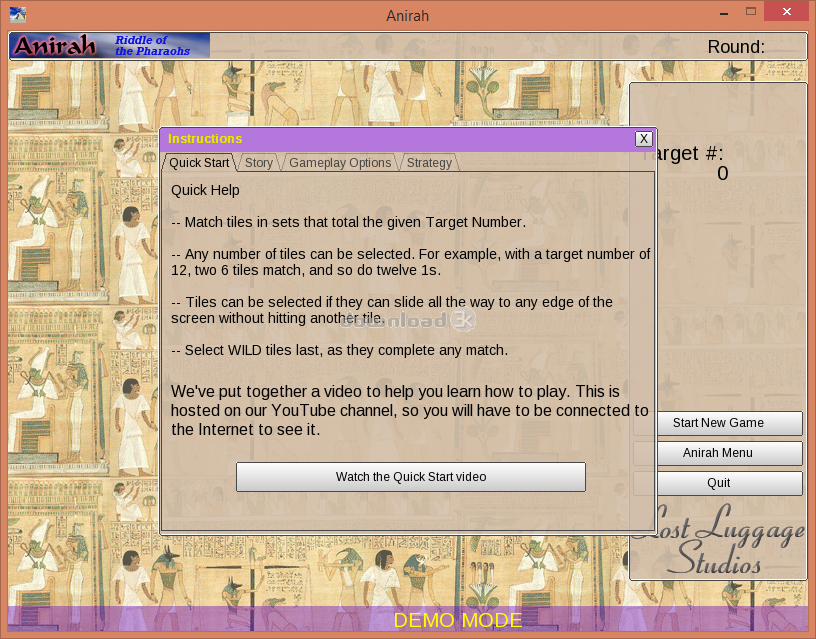This screenshot has height=639, width=816.
Task: Click the Round: label
Action: click(736, 47)
